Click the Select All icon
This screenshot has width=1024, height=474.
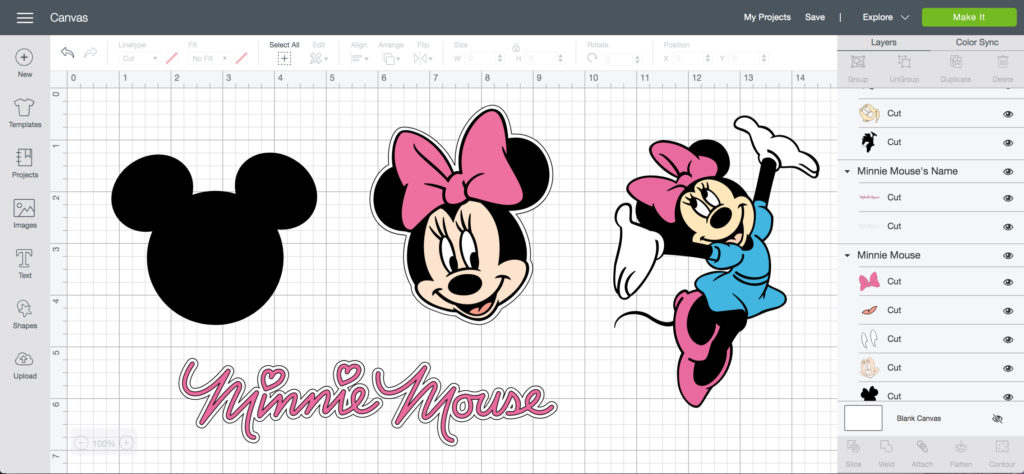(284, 58)
